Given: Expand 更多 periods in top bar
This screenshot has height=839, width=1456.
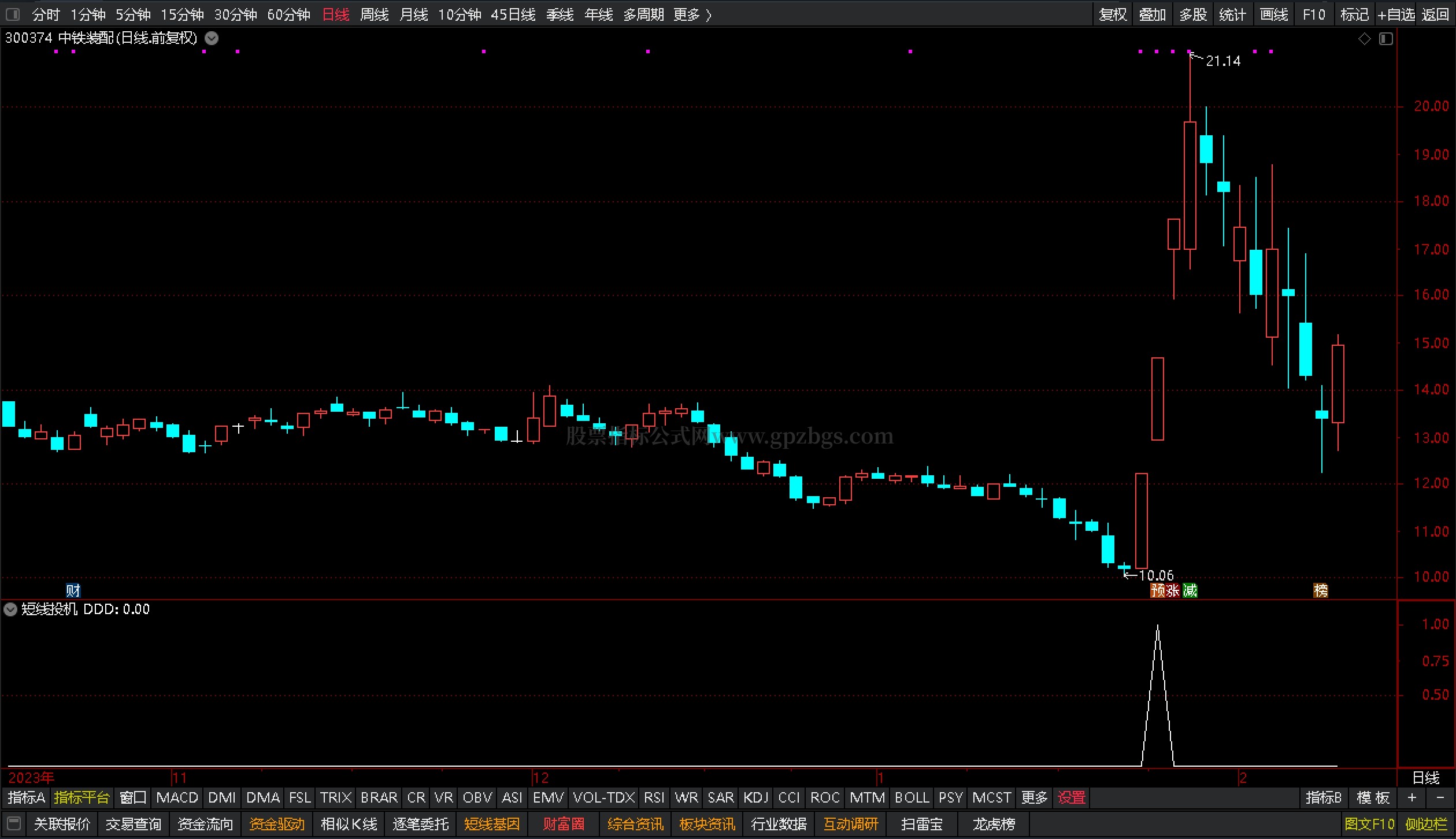Looking at the screenshot, I should [x=692, y=14].
